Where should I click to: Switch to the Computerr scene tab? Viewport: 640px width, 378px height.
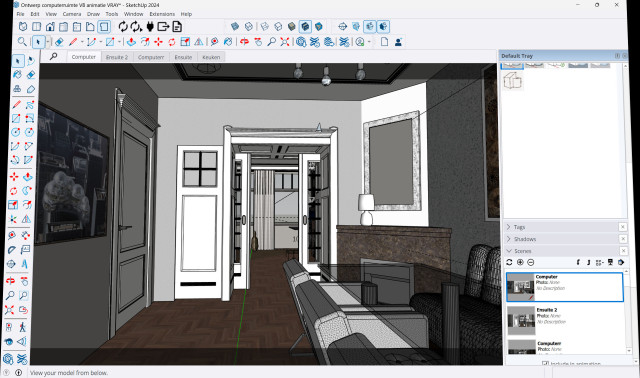[151, 57]
